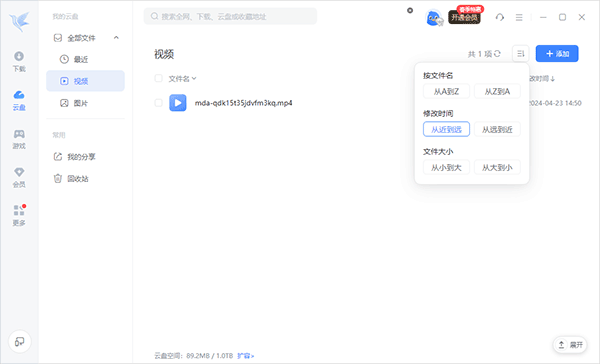
Task: Tick the select-all checkbox beside 文件名
Action: tap(158, 78)
